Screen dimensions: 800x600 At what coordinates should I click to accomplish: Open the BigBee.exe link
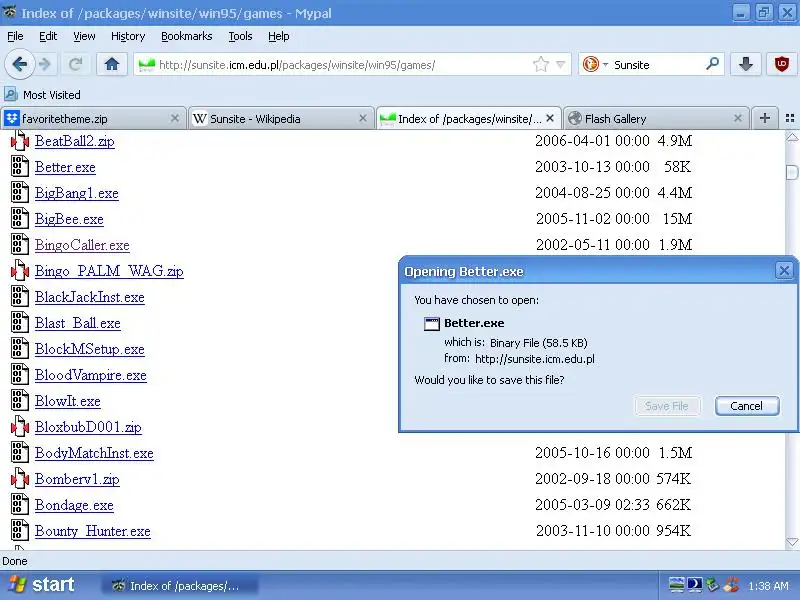tap(69, 219)
